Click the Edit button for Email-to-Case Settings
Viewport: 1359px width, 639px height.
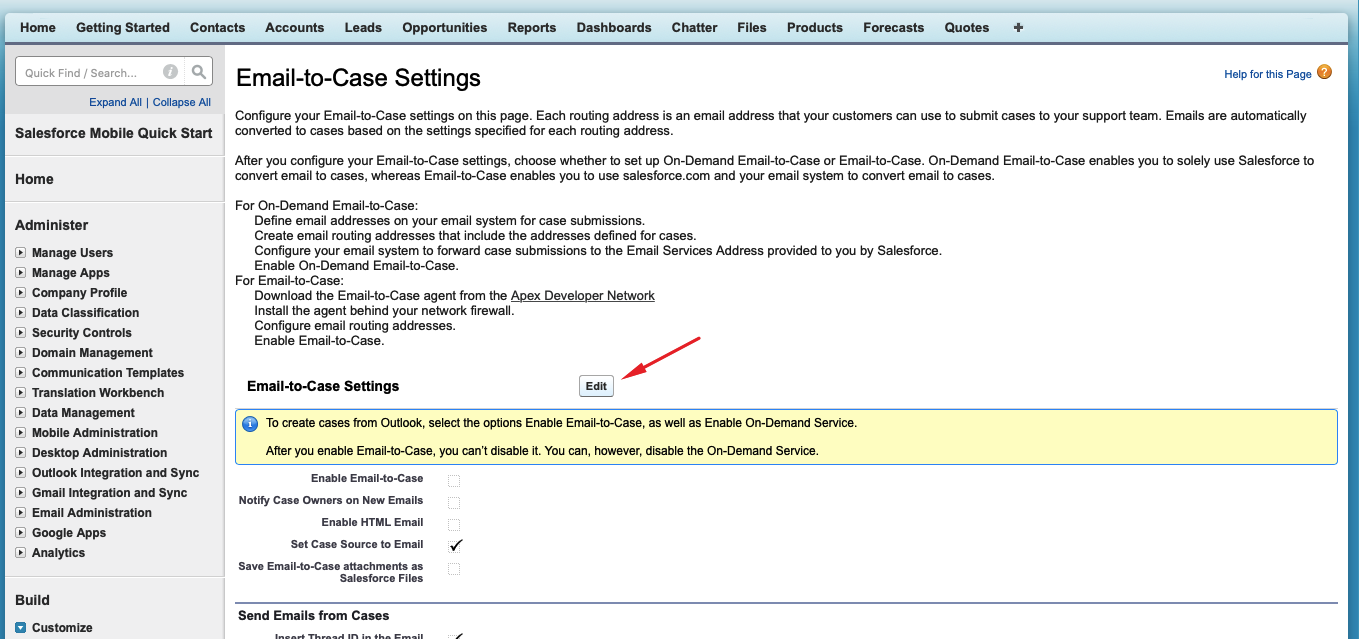(596, 386)
